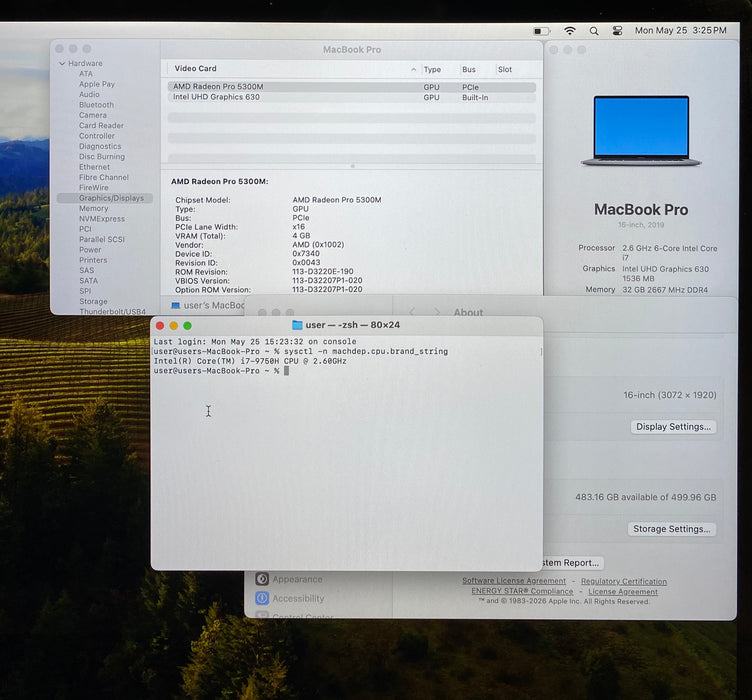Image resolution: width=752 pixels, height=700 pixels.
Task: Select Disc Burning in the sidebar
Action: [x=102, y=157]
